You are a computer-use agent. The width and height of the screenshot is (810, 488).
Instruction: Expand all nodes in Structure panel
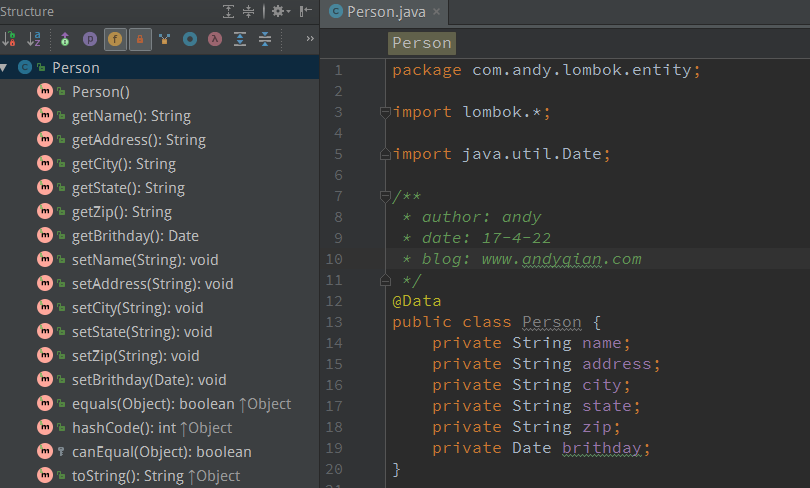click(x=228, y=11)
